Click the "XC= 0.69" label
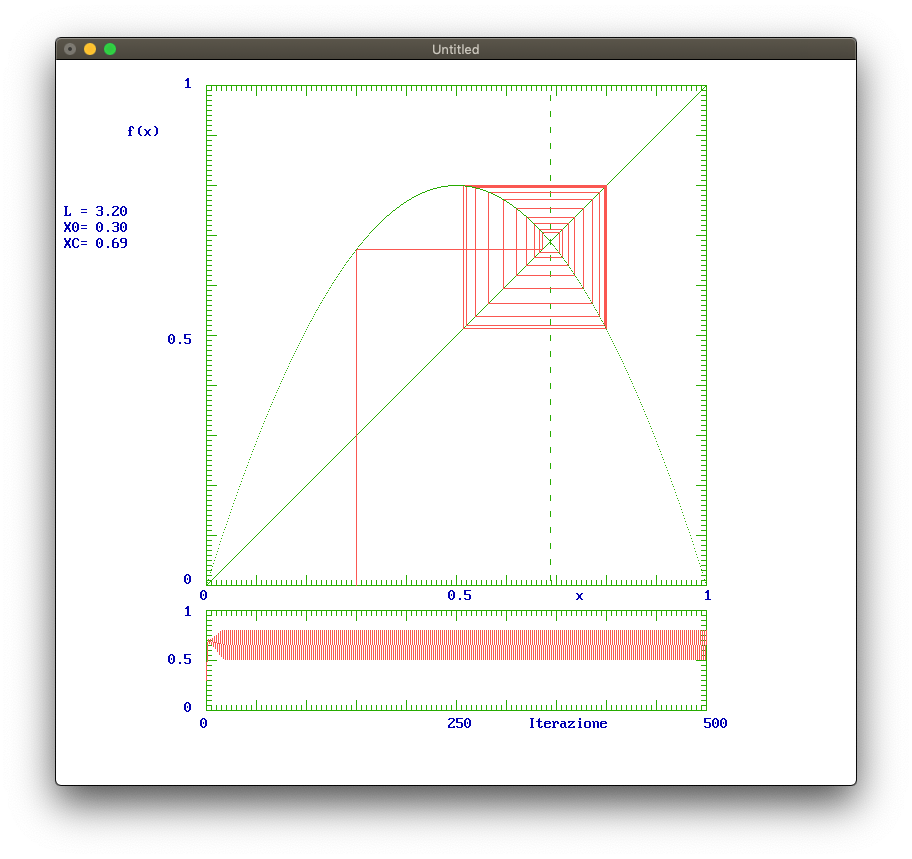 (x=95, y=243)
